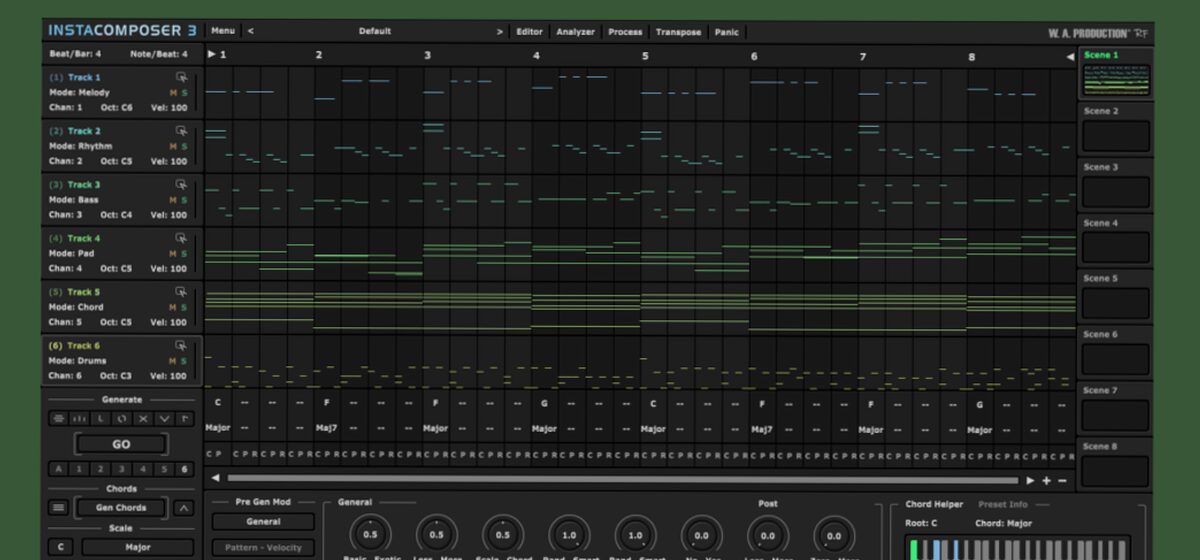The width and height of the screenshot is (1200, 560).
Task: Solo Track 1
Action: point(184,92)
